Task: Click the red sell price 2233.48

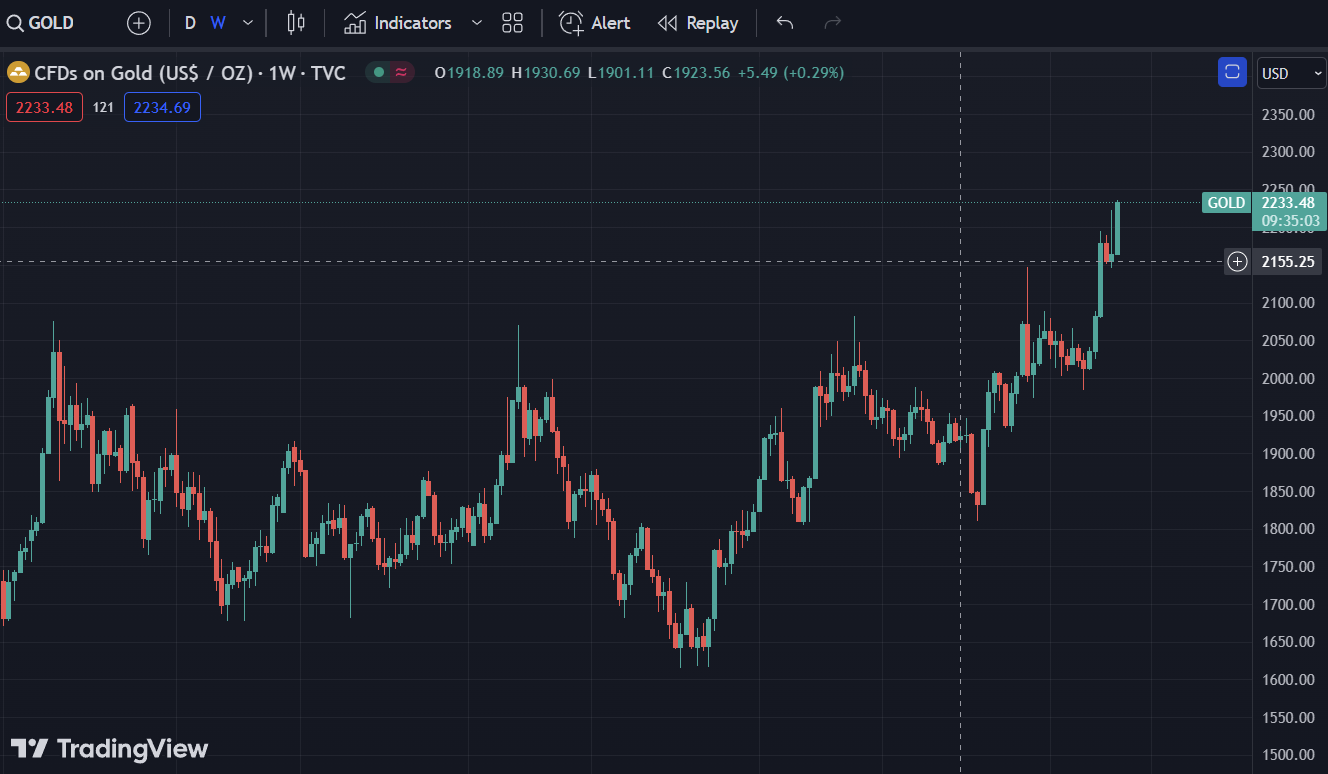Action: pyautogui.click(x=44, y=107)
